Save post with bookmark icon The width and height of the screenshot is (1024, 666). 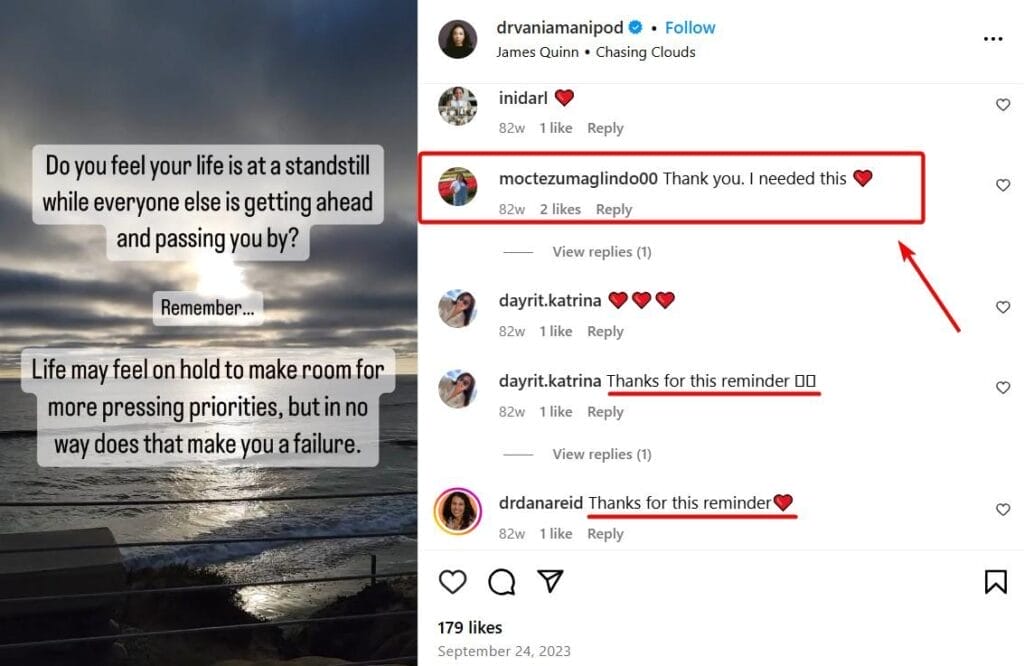tap(995, 581)
